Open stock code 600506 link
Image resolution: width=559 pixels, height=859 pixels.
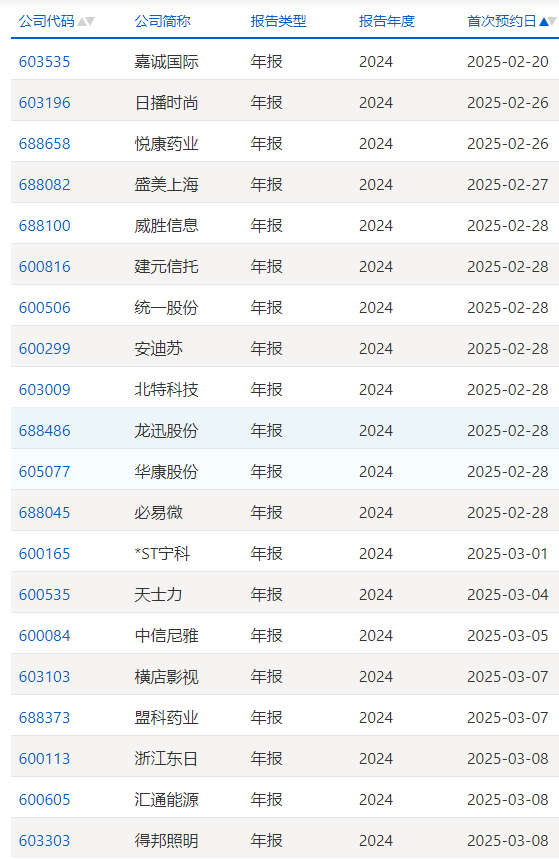pyautogui.click(x=44, y=308)
